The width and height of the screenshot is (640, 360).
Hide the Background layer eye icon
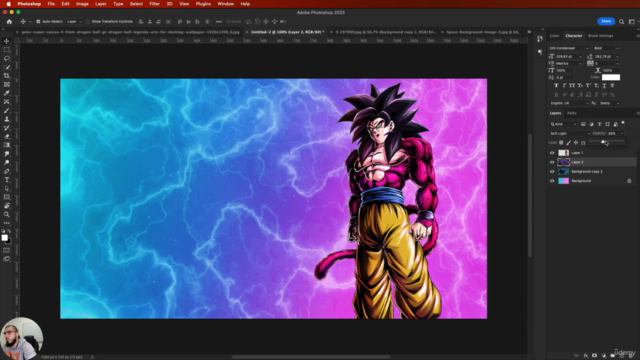[552, 181]
